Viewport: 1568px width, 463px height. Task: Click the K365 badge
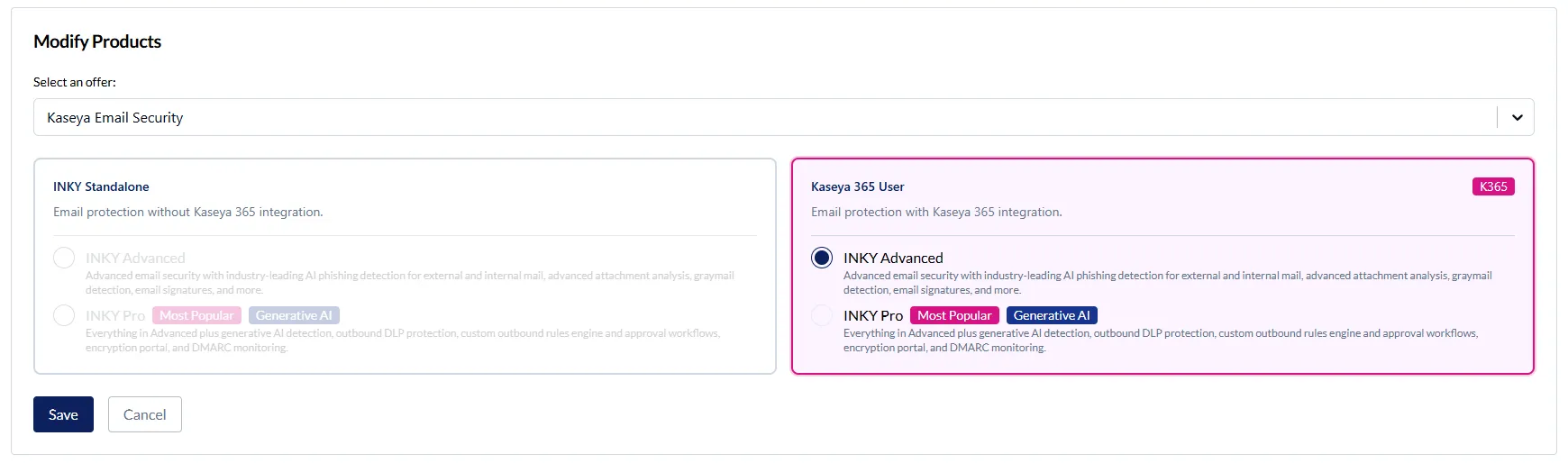tap(1493, 186)
